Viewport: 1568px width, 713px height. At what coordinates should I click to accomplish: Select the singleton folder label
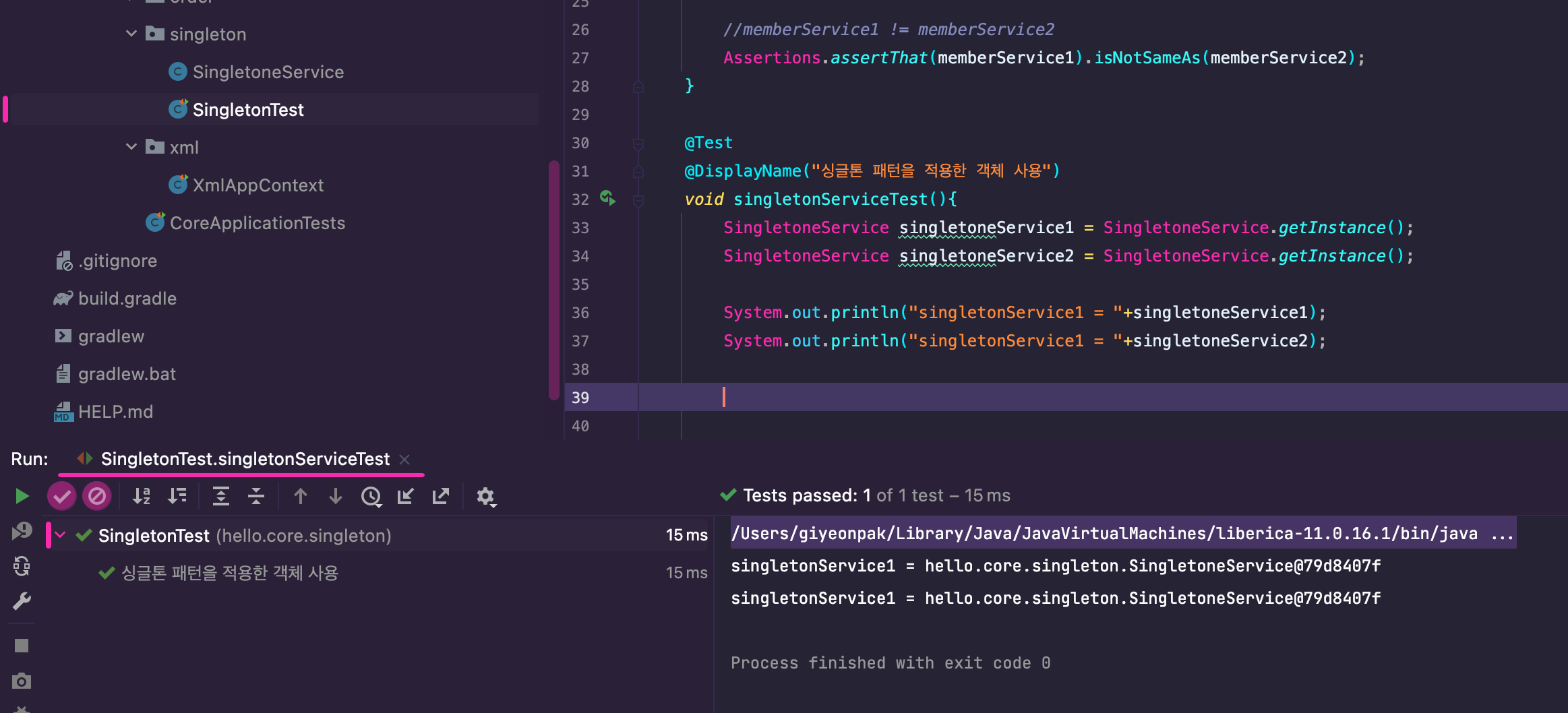(x=208, y=34)
